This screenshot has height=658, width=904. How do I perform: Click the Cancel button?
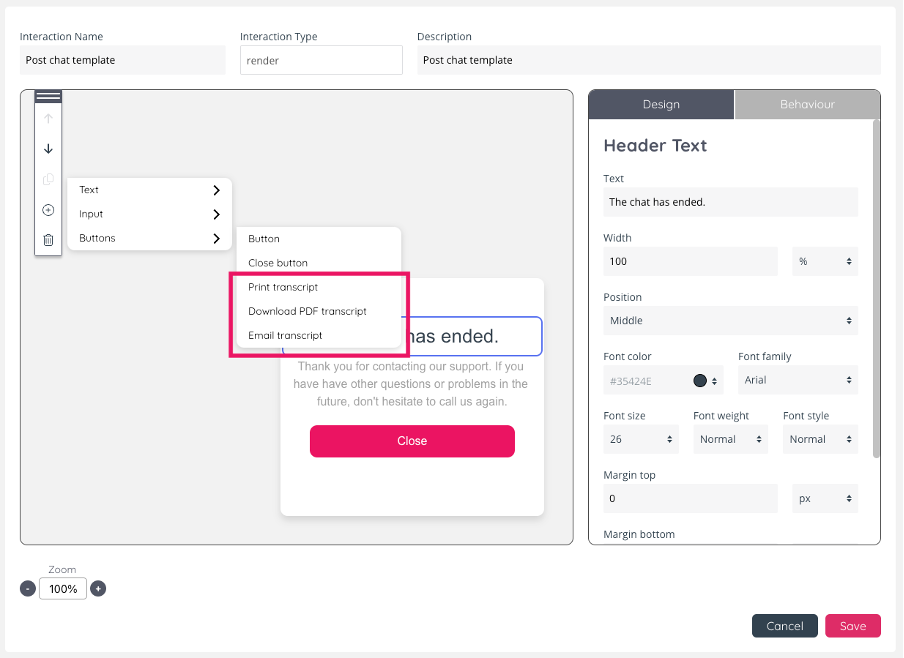click(784, 626)
